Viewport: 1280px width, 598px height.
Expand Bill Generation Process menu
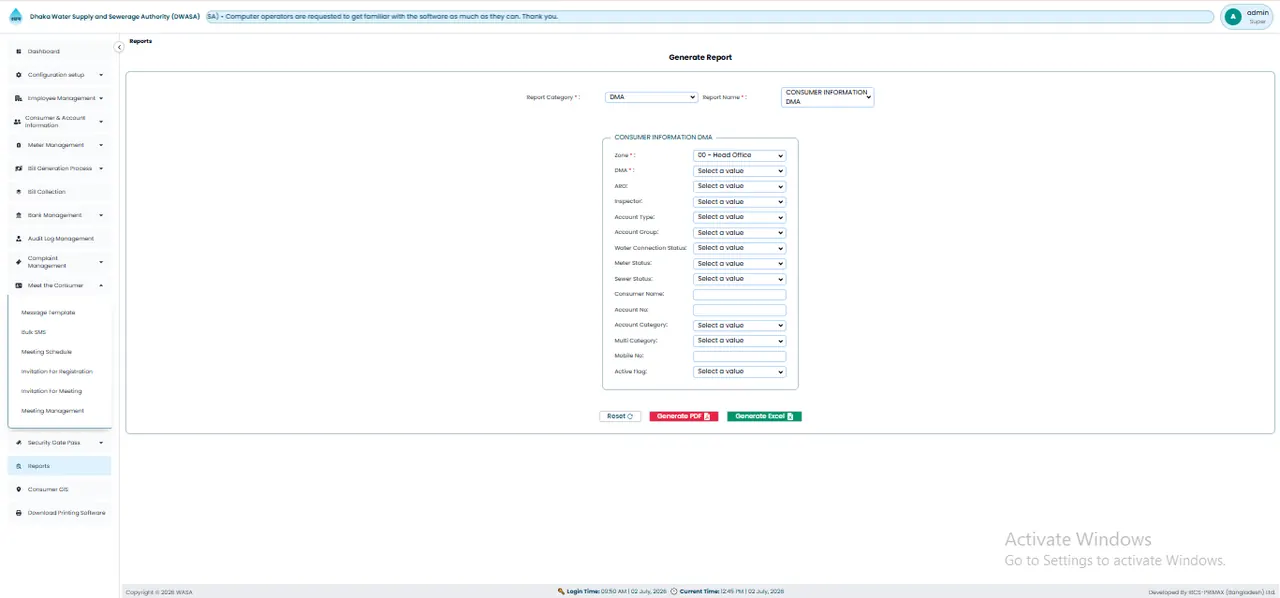point(59,168)
